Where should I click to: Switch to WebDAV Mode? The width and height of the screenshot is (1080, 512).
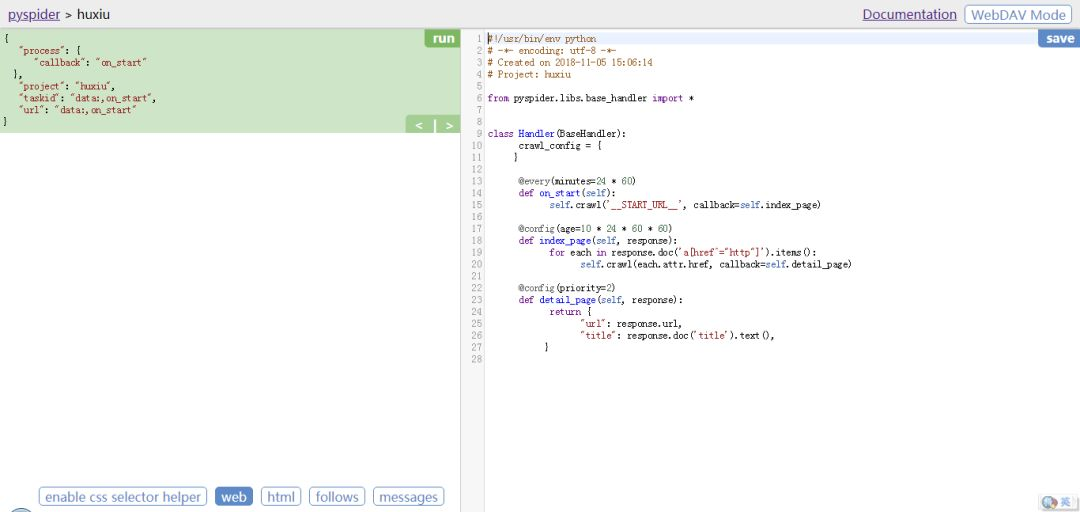pyautogui.click(x=1018, y=14)
